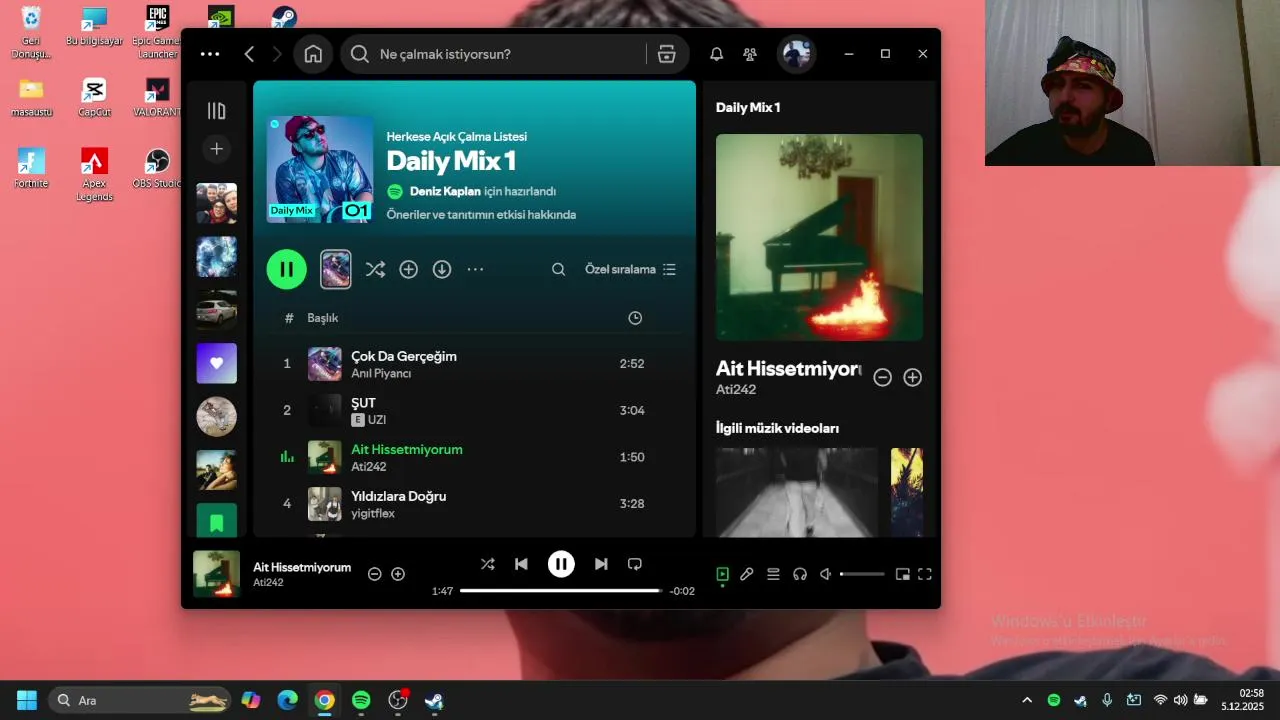Pause with the white player button
Image resolution: width=1280 pixels, height=720 pixels.
click(561, 564)
